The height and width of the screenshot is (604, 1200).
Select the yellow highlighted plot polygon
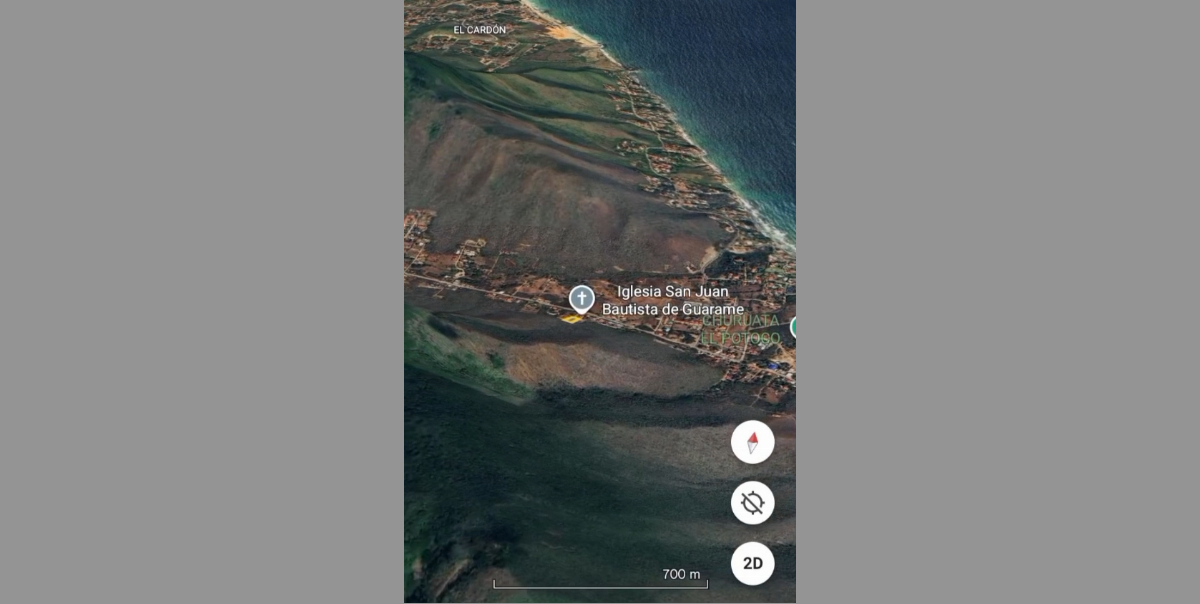click(571, 319)
